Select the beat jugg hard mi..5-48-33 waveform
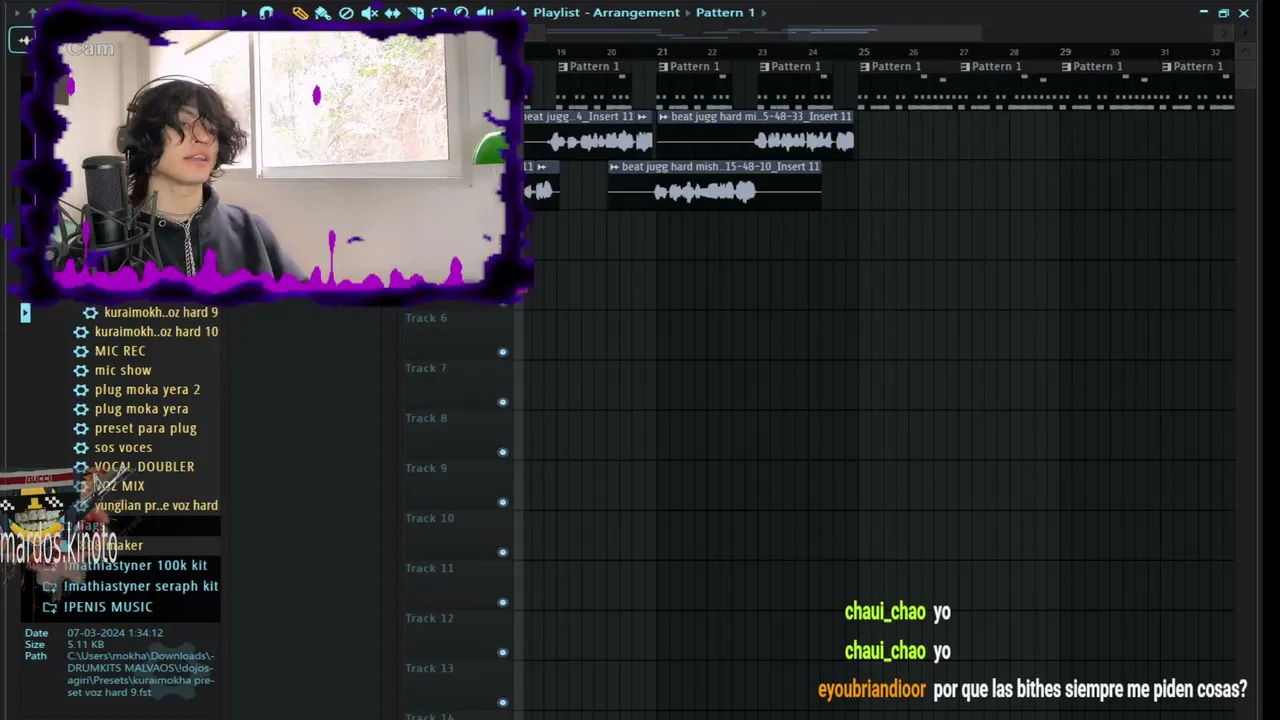This screenshot has height=720, width=1280. pos(755,142)
